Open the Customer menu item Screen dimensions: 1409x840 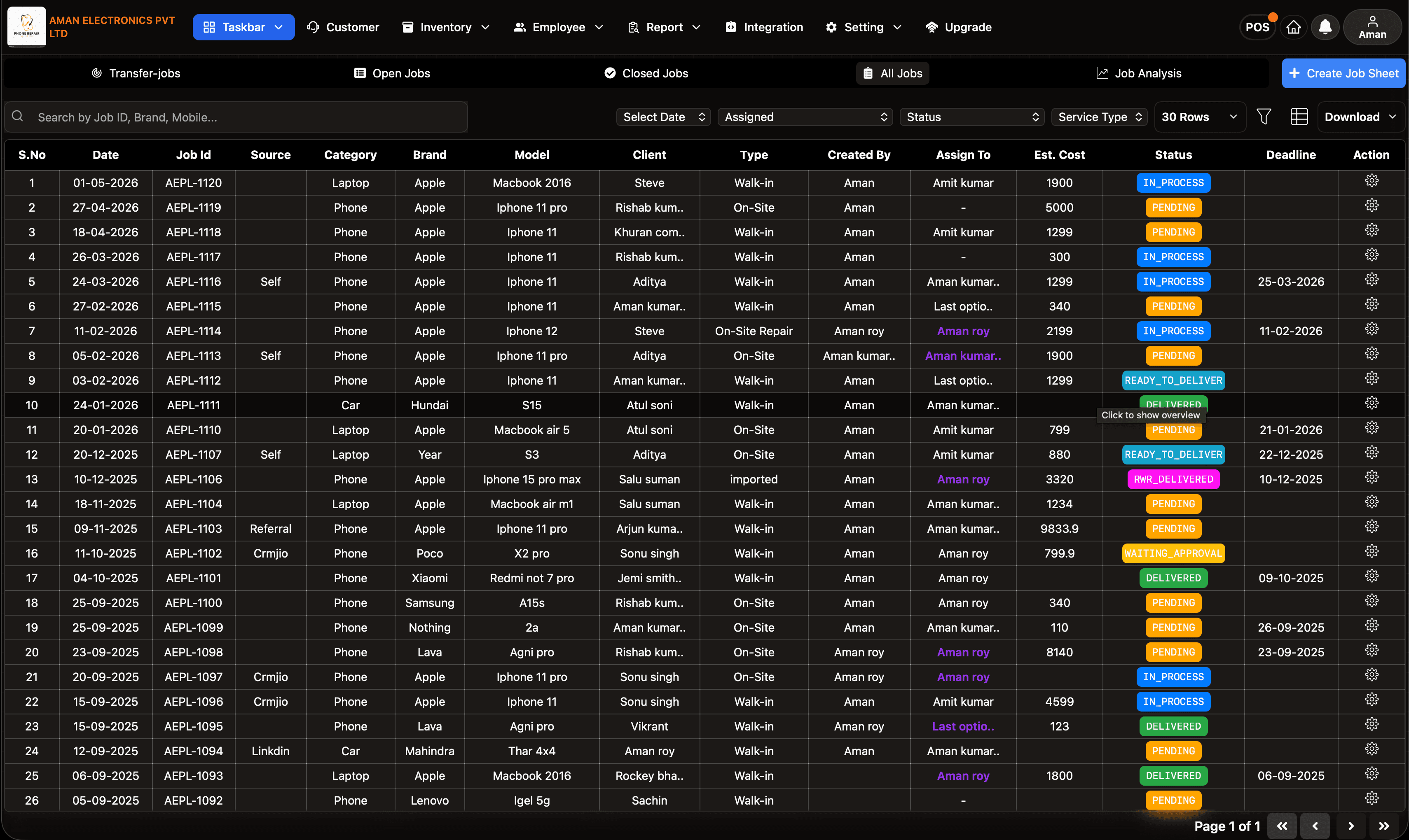coord(343,27)
